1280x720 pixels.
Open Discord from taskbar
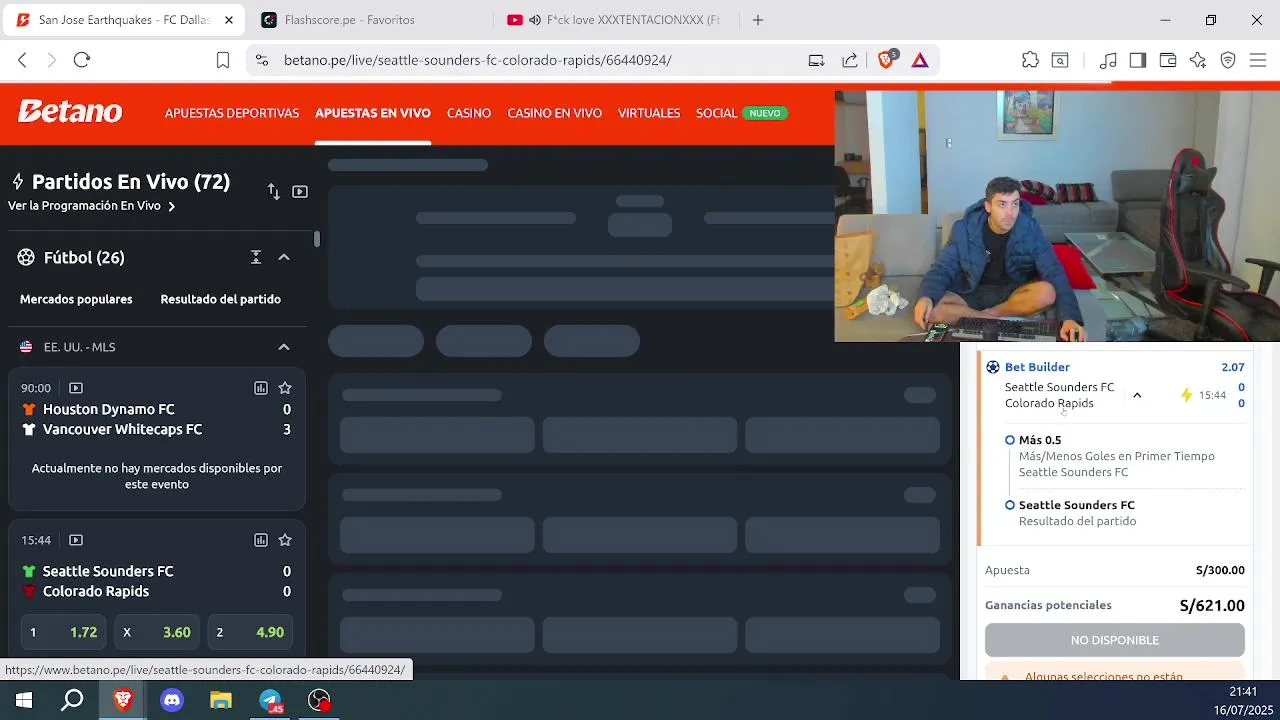coord(172,700)
